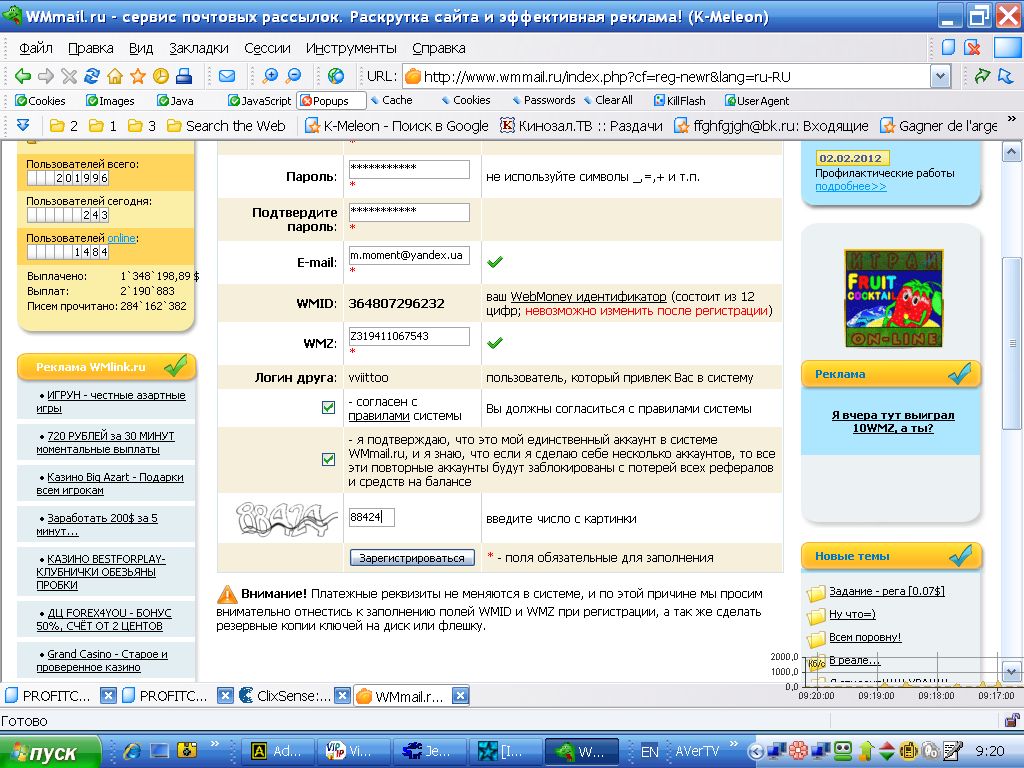Toggle Cookies privacy option
The height and width of the screenshot is (768, 1024).
pyautogui.click(x=40, y=101)
